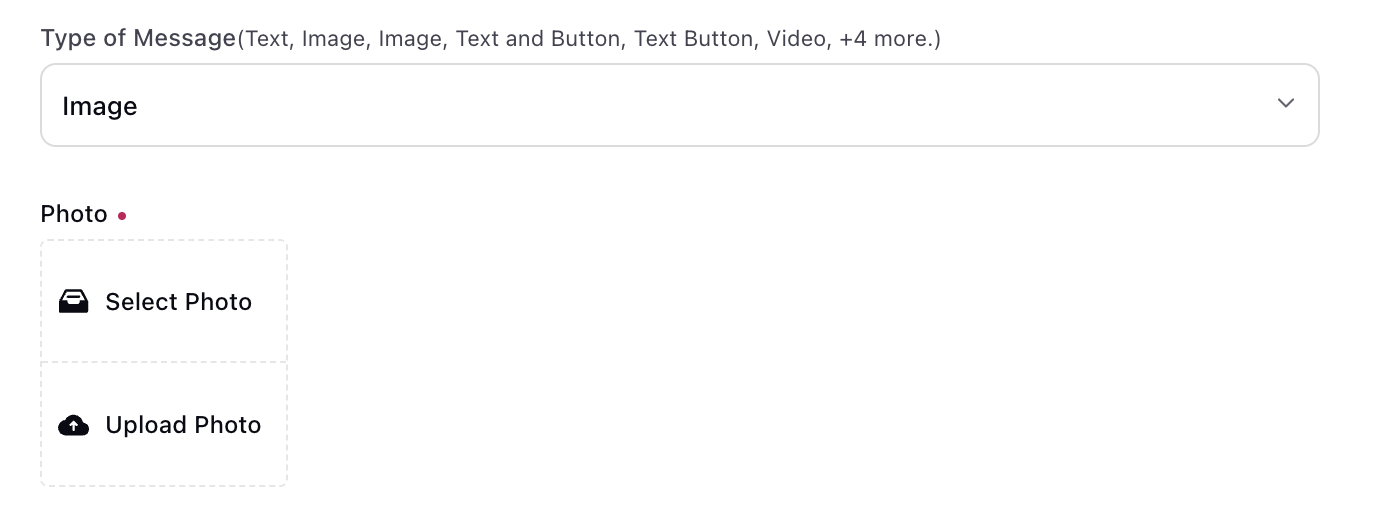Click the Upload Photo button
The height and width of the screenshot is (512, 1376).
164,425
